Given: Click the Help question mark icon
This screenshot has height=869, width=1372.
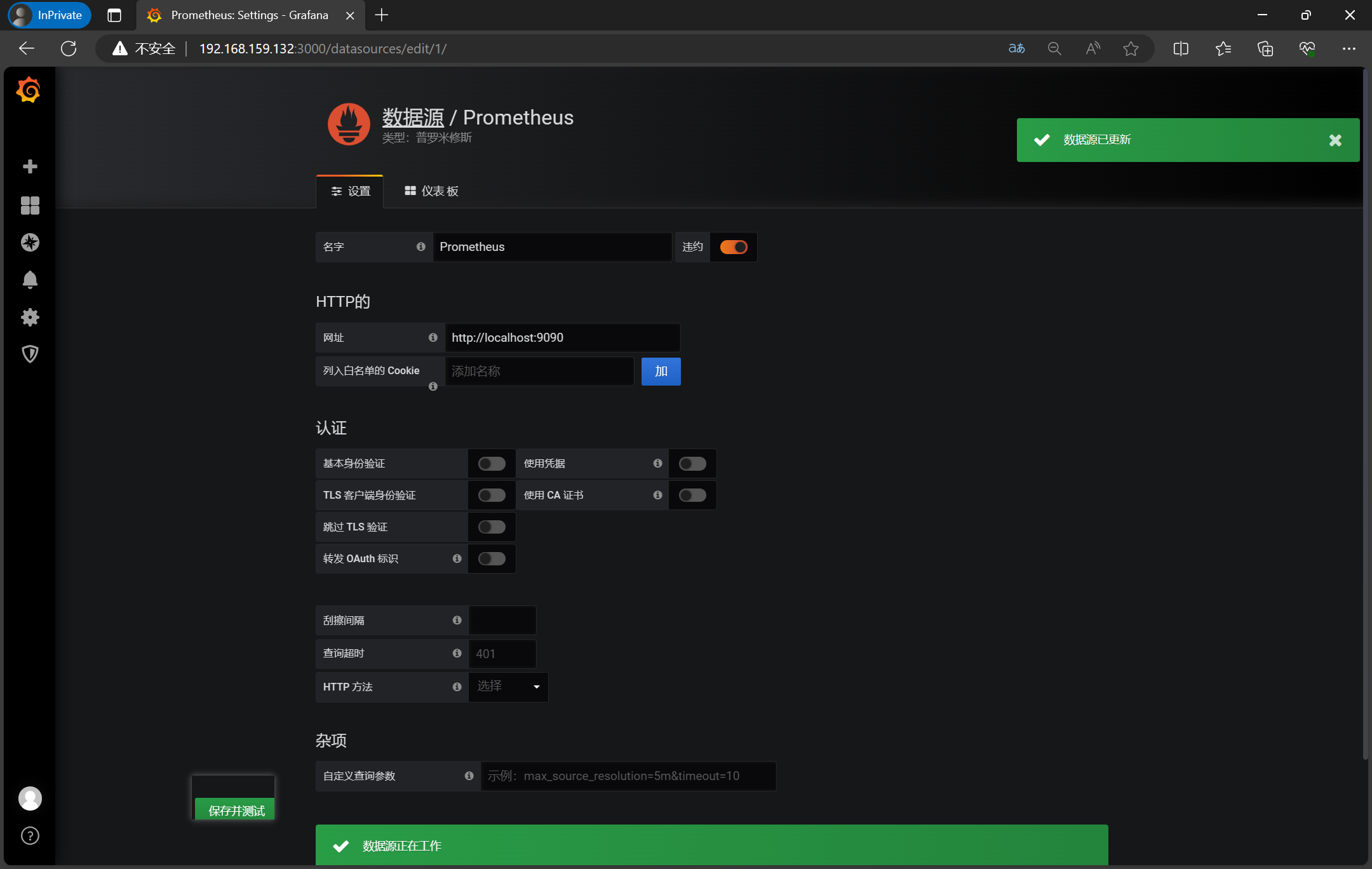Looking at the screenshot, I should pyautogui.click(x=30, y=835).
